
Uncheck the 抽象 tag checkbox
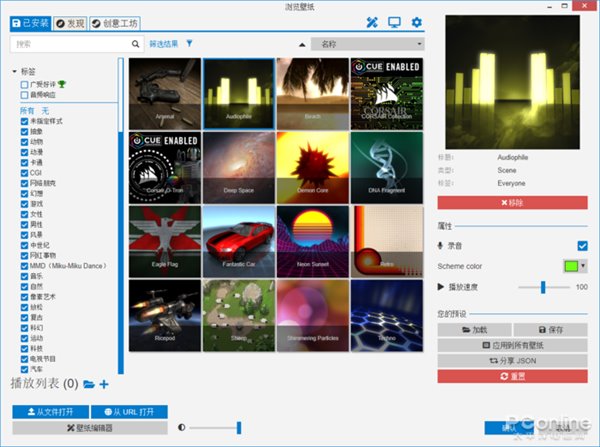click(x=25, y=131)
